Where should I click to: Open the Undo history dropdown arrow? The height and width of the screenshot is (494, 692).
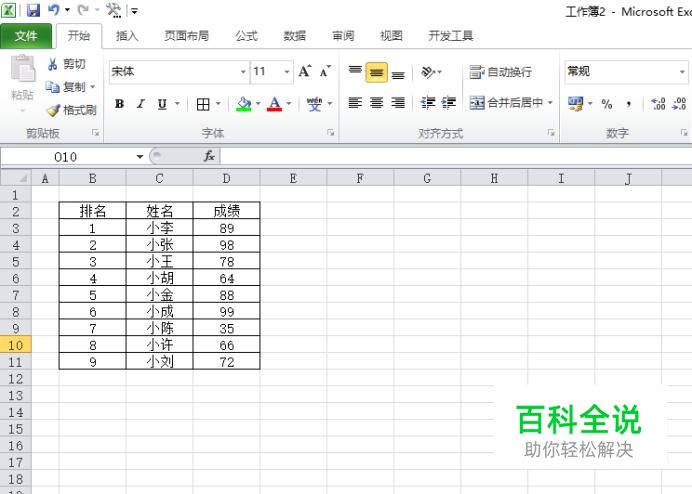click(x=68, y=10)
